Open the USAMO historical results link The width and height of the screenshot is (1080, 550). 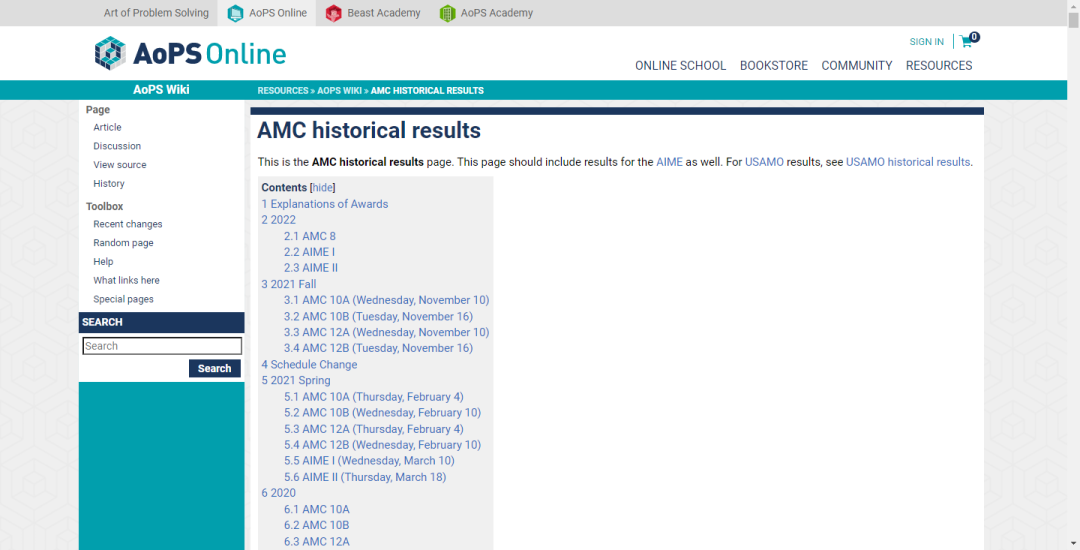point(907,162)
